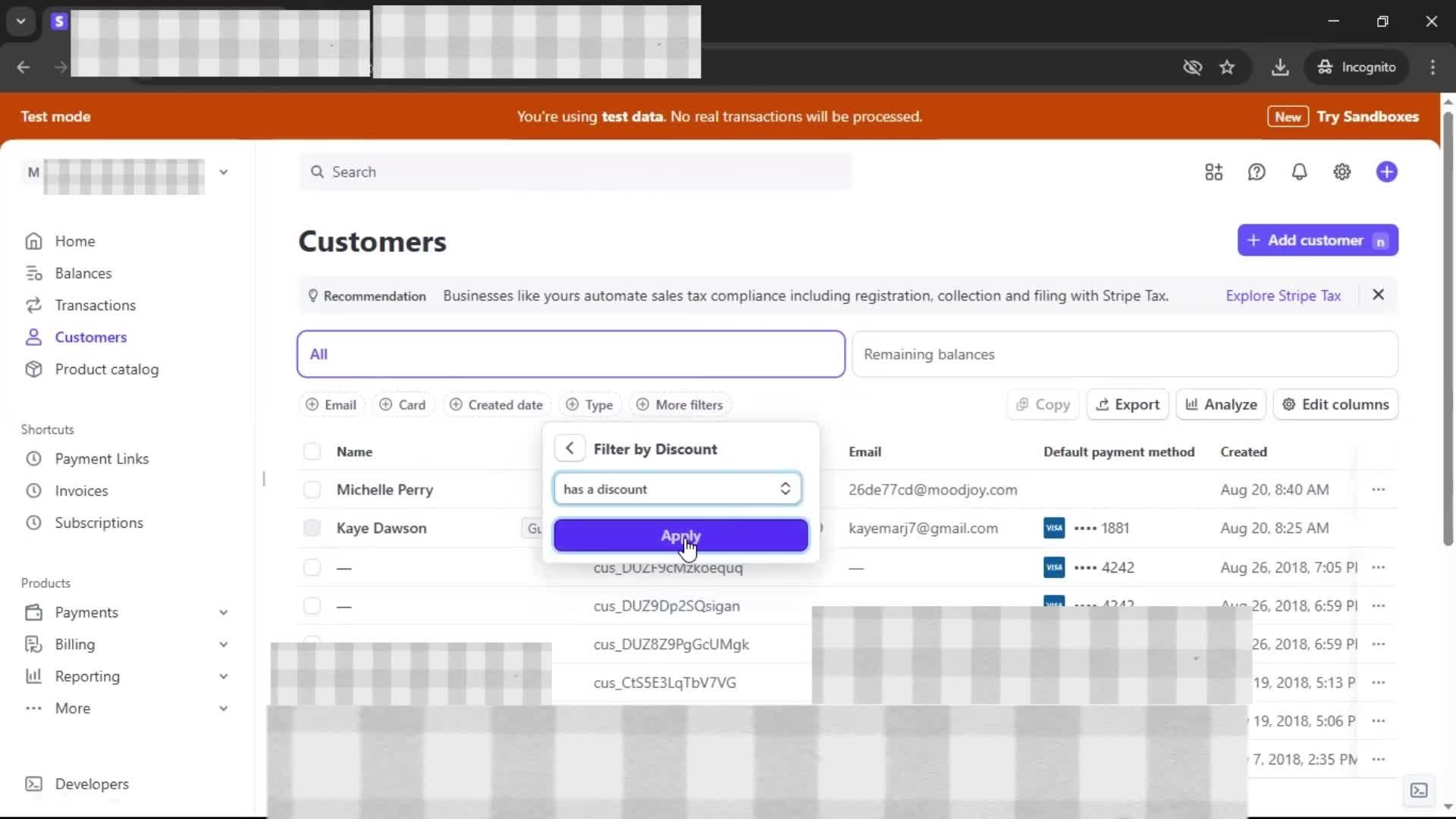
Task: Dismiss the Stripe Tax recommendation banner
Action: (1378, 295)
